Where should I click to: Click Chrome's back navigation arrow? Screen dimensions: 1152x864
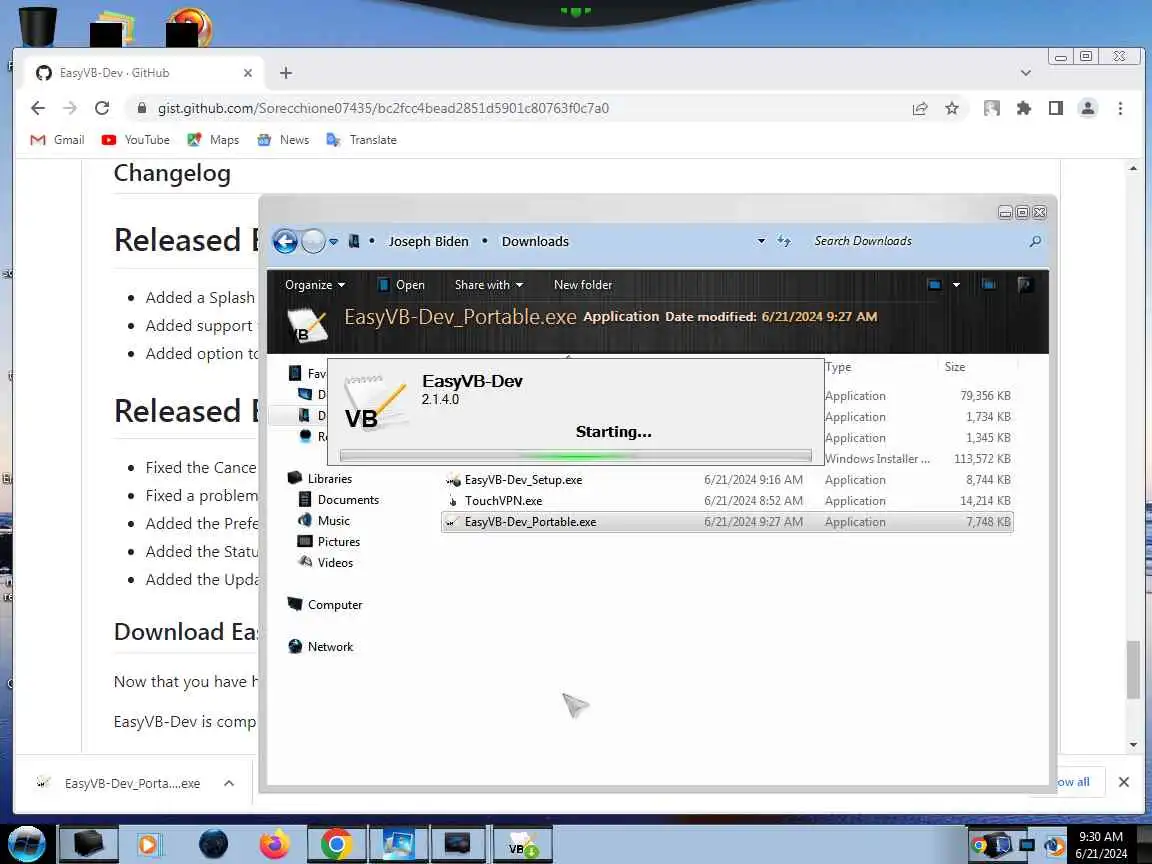[x=38, y=108]
